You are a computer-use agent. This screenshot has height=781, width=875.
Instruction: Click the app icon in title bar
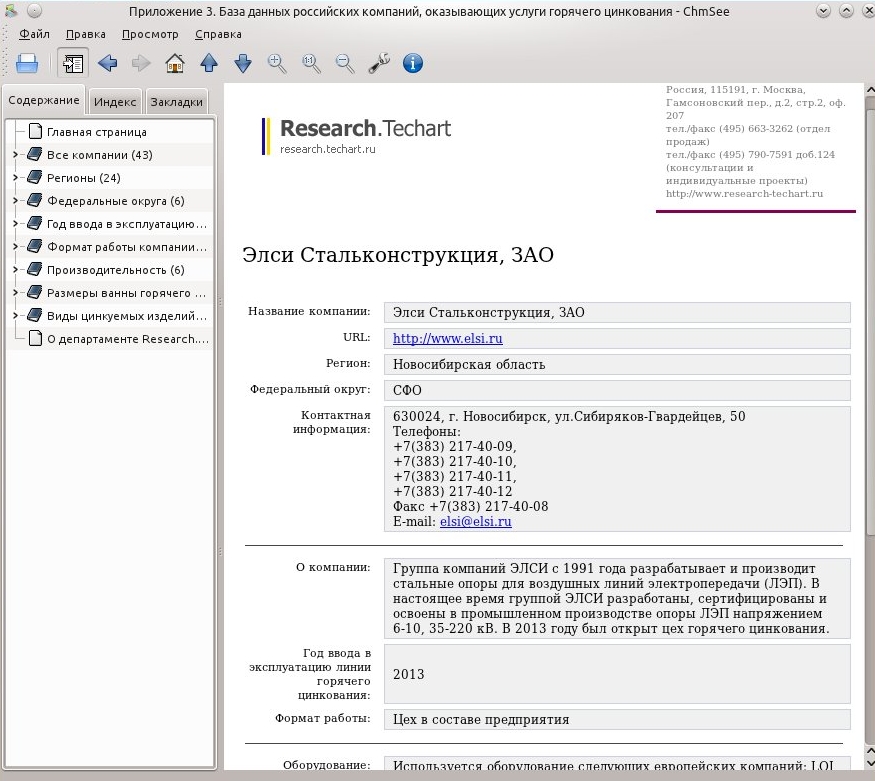[10, 10]
